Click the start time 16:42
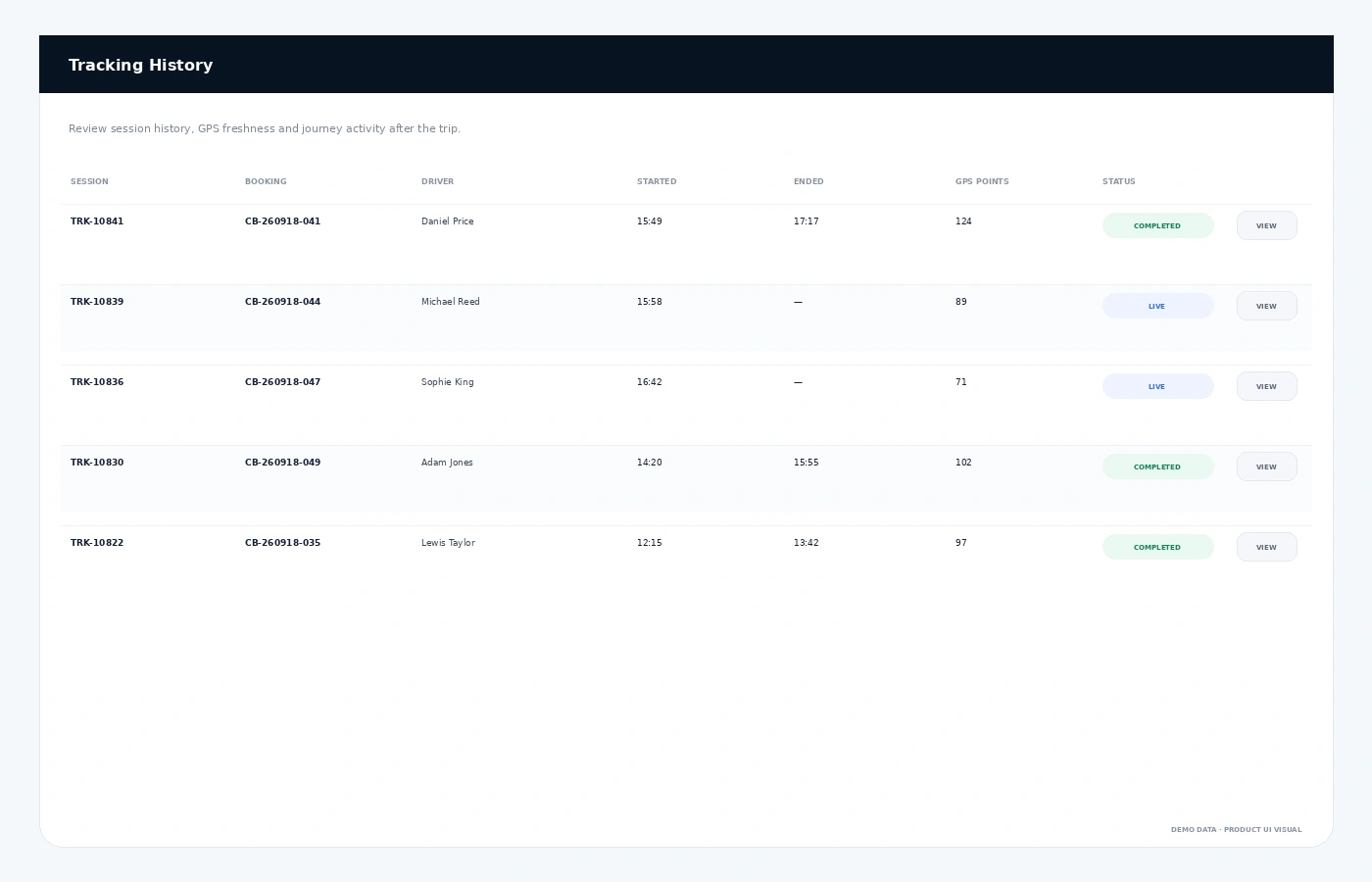Screen dimensions: 1372x882 (x=650, y=382)
